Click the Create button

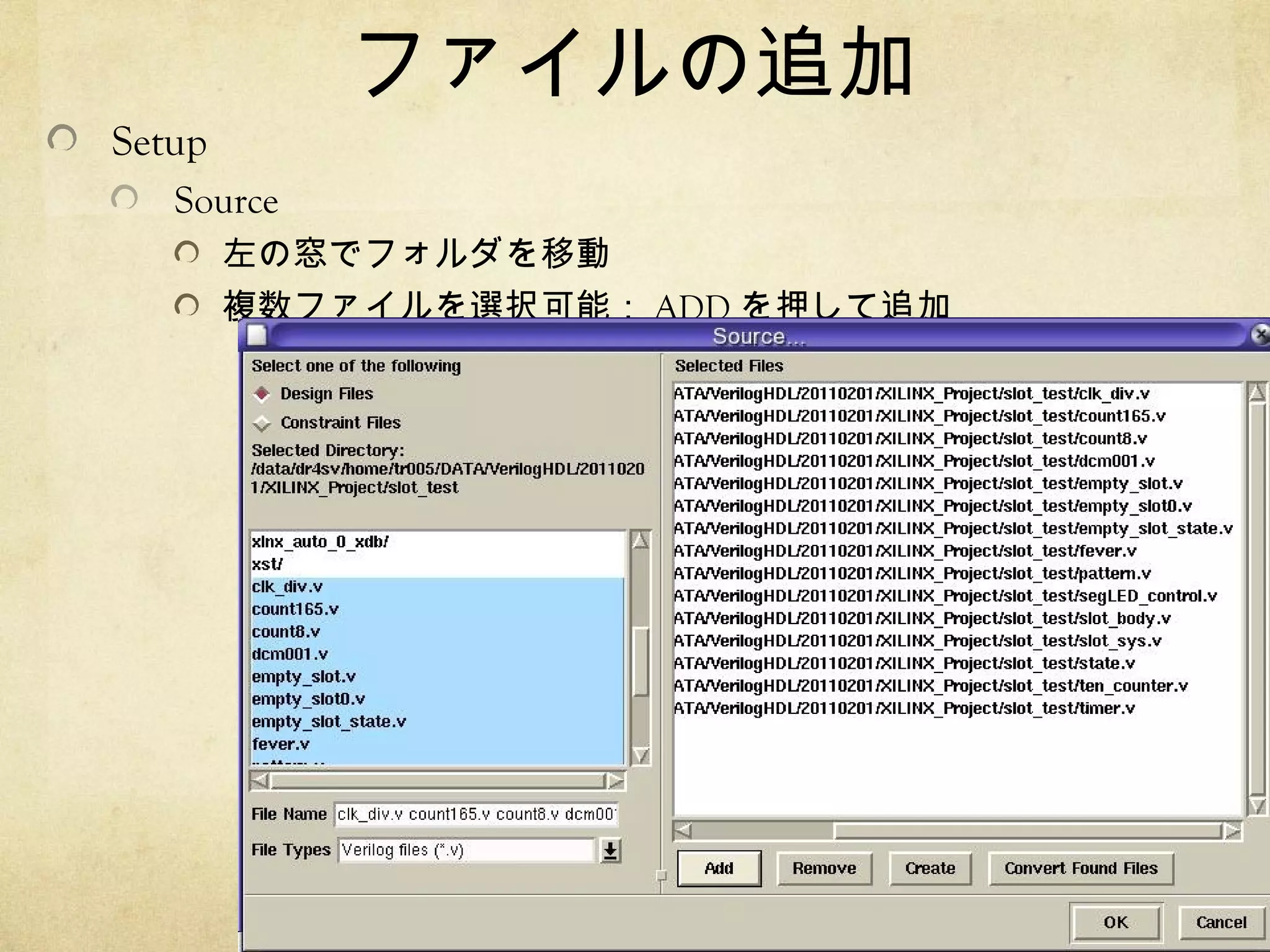930,868
